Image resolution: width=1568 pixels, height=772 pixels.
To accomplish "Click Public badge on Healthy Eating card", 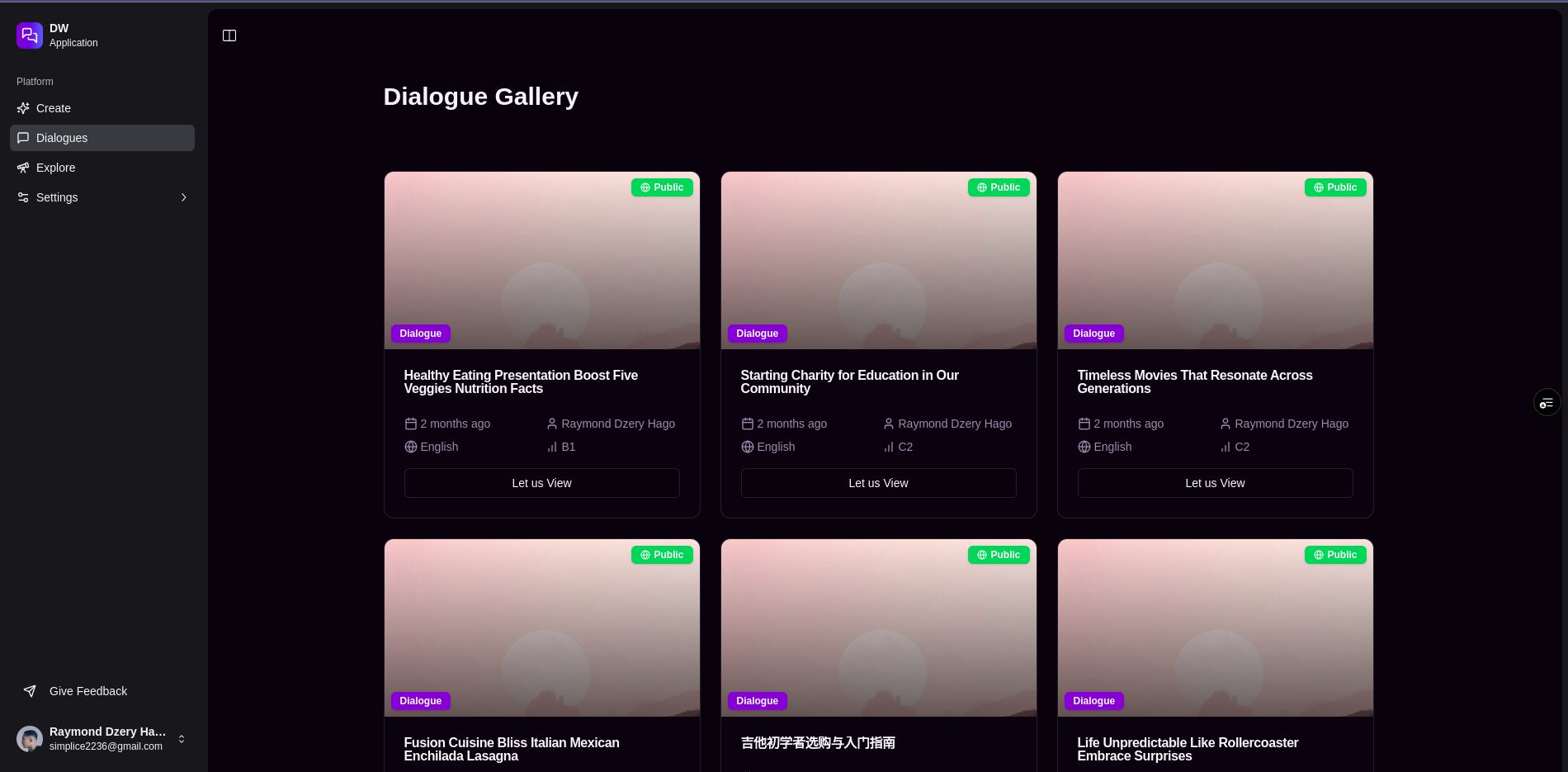I will [x=662, y=187].
